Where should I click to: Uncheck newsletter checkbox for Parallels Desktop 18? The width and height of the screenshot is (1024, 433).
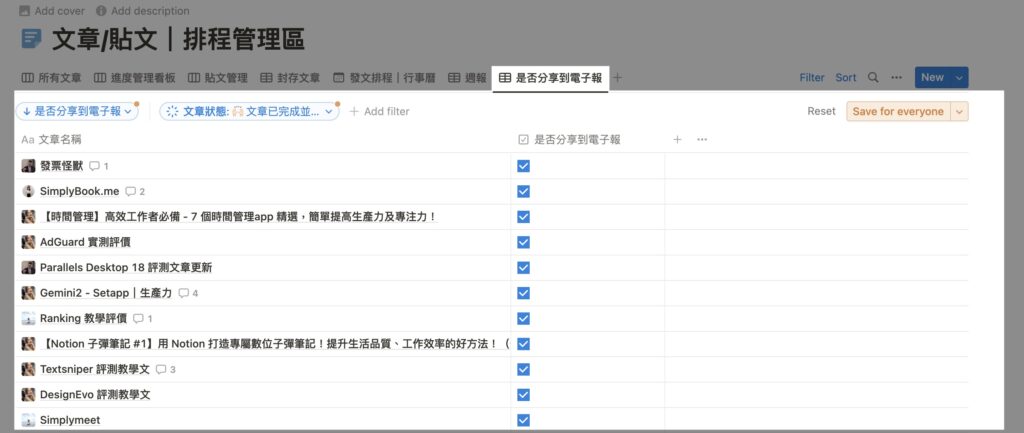(x=523, y=268)
